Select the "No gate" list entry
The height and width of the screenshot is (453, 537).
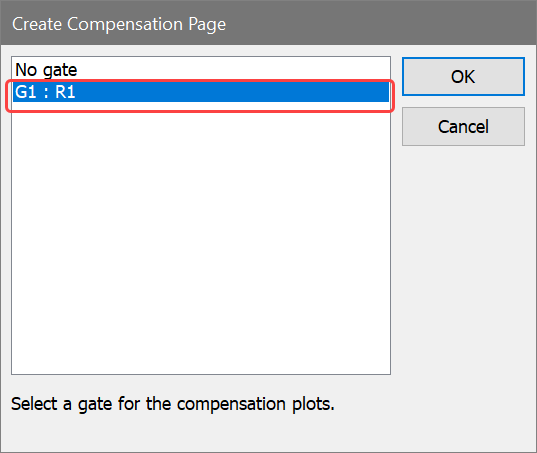point(201,70)
